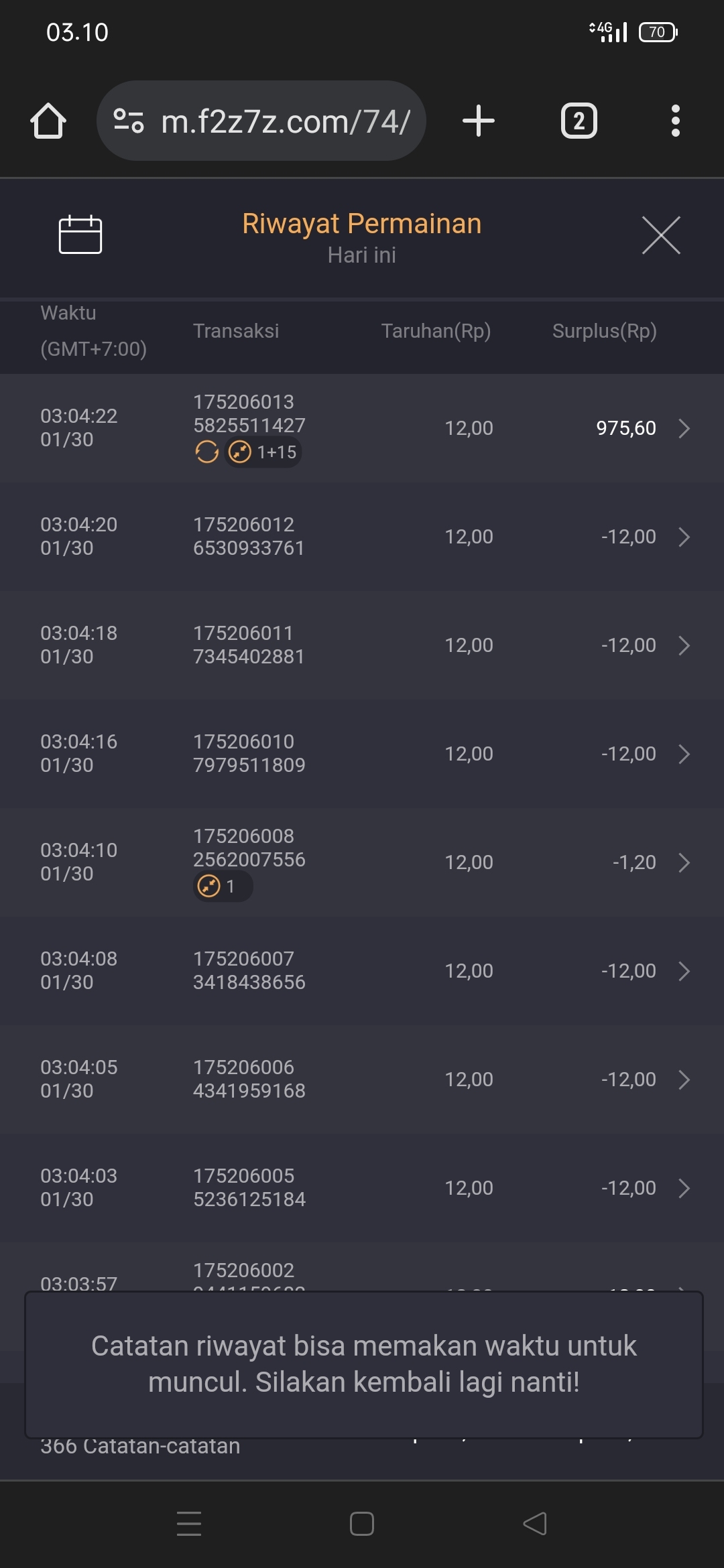The height and width of the screenshot is (1568, 724).
Task: Tap the browser home icon
Action: (x=48, y=121)
